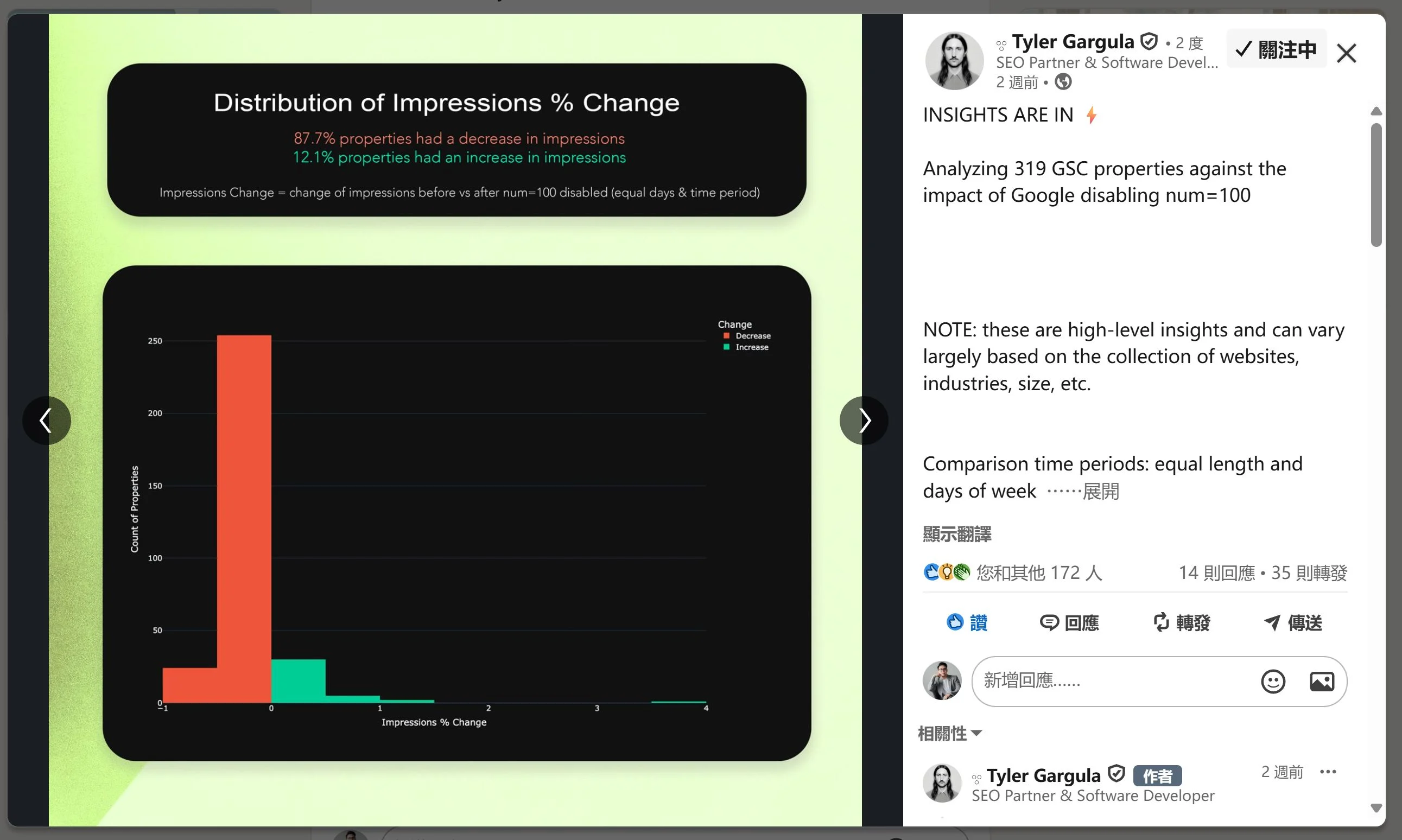
Task: Attach a photo to the comment
Action: click(x=1322, y=681)
